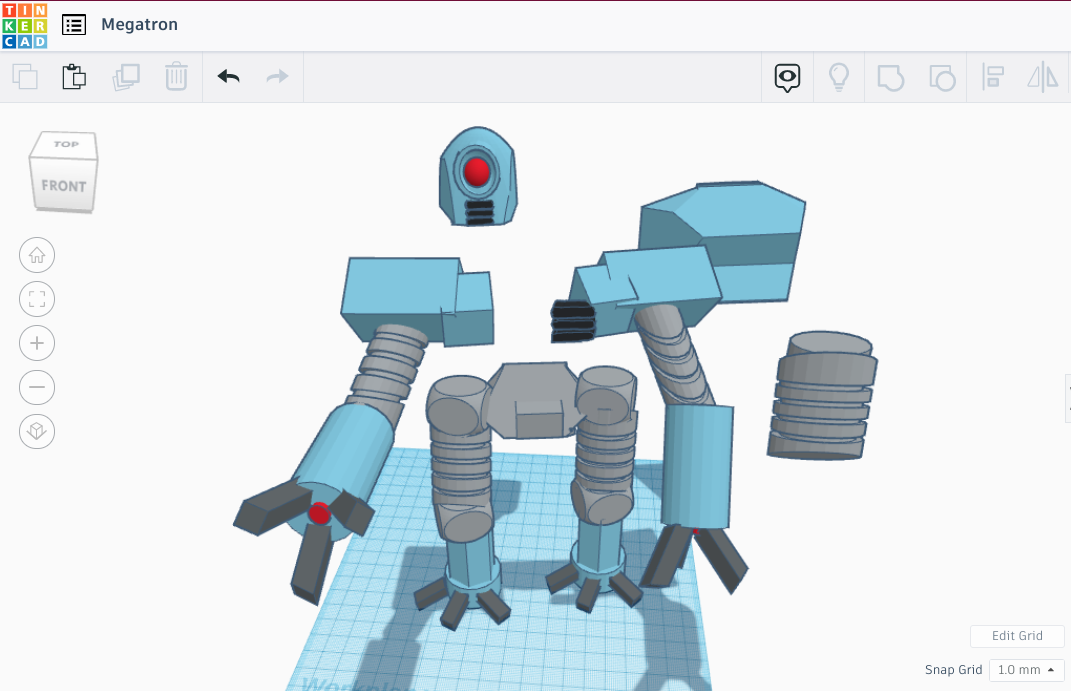The width and height of the screenshot is (1071, 691).
Task: Select the detached gray ribbed cylinder
Action: (822, 395)
